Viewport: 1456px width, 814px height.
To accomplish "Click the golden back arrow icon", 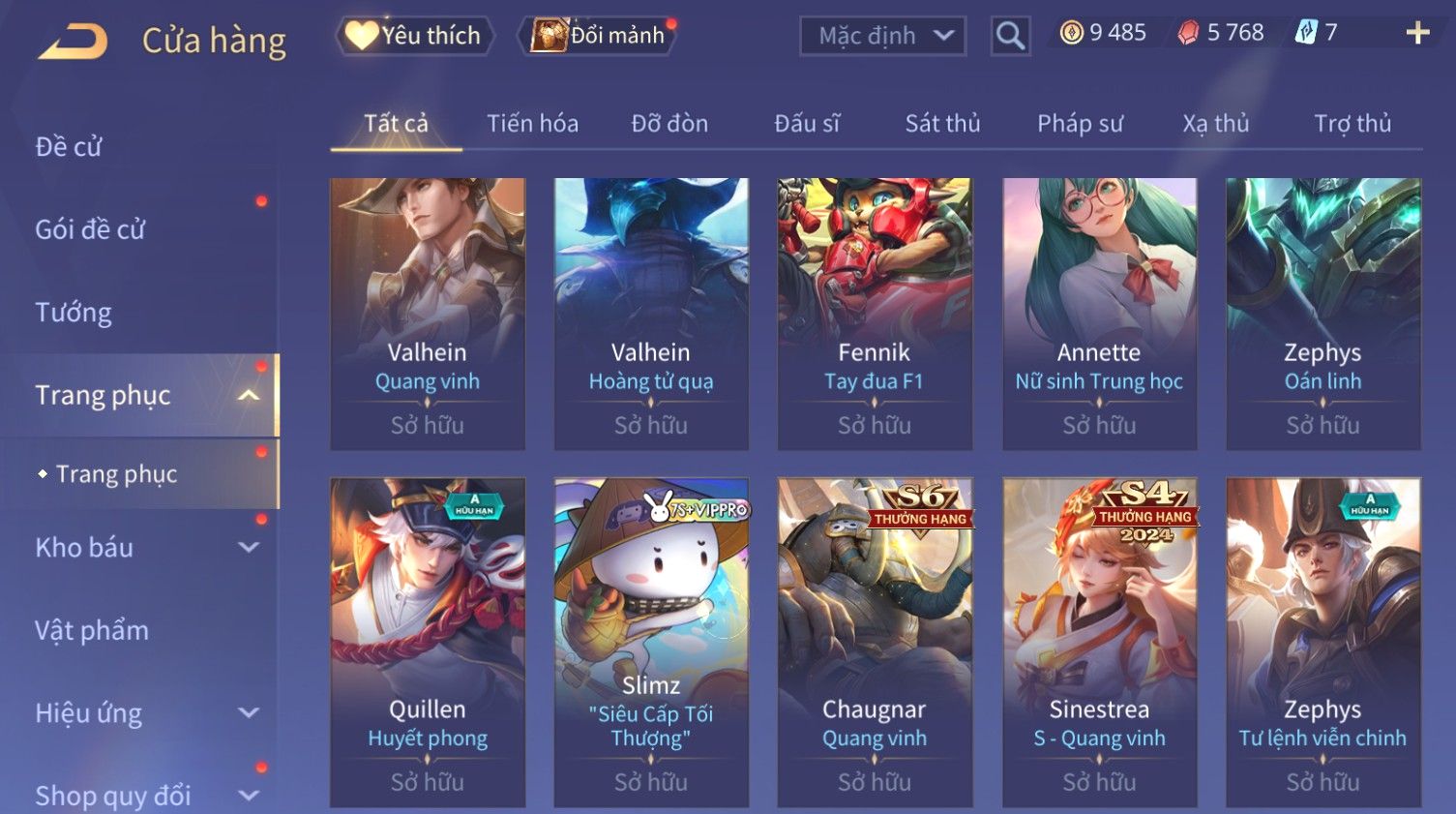I will [73, 42].
